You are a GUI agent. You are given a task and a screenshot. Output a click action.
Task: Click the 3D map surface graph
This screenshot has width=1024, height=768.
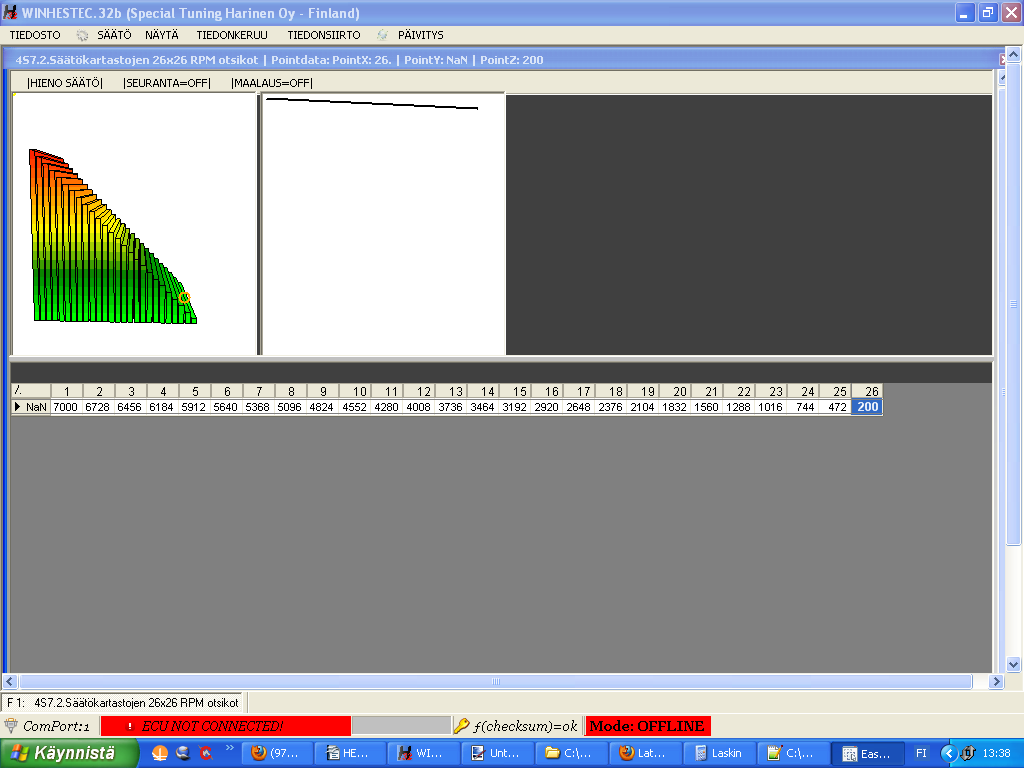point(112,236)
